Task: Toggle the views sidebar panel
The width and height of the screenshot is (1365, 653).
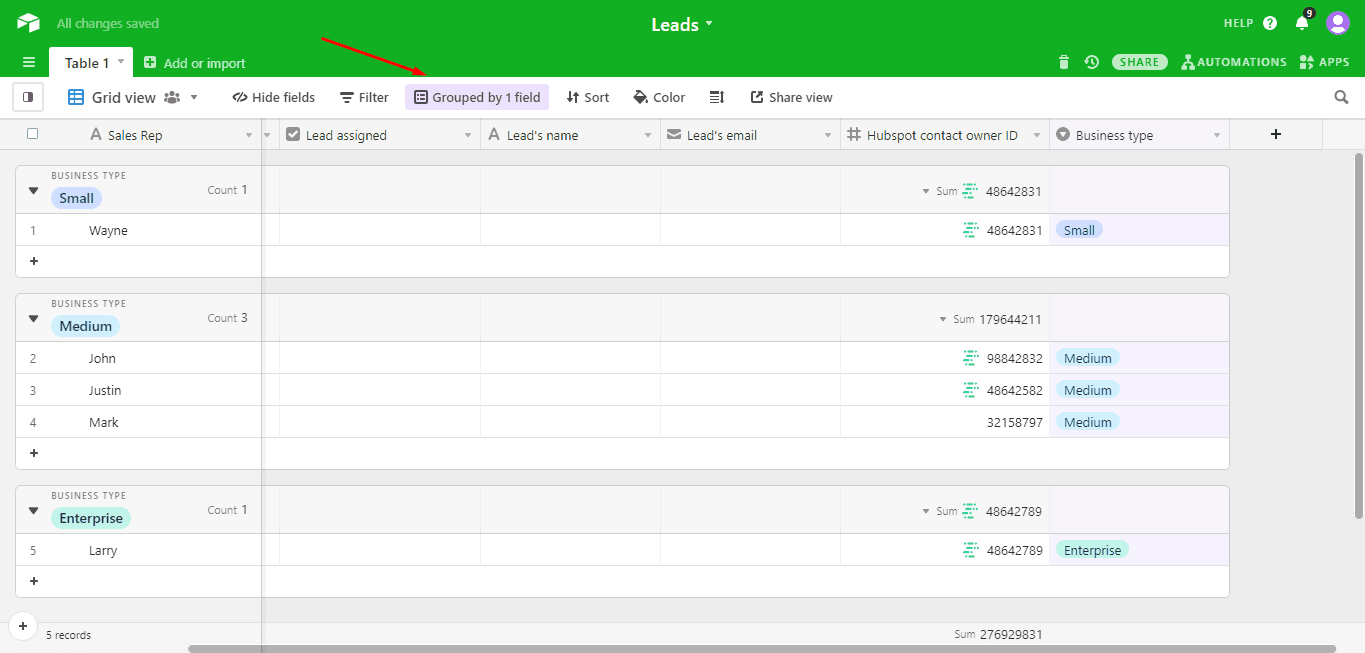Action: coord(28,97)
